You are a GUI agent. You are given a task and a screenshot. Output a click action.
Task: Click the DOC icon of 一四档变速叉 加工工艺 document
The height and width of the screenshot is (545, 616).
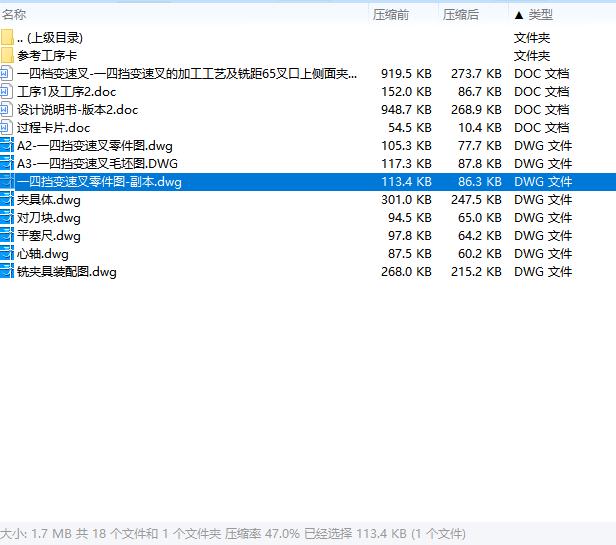click(x=7, y=73)
